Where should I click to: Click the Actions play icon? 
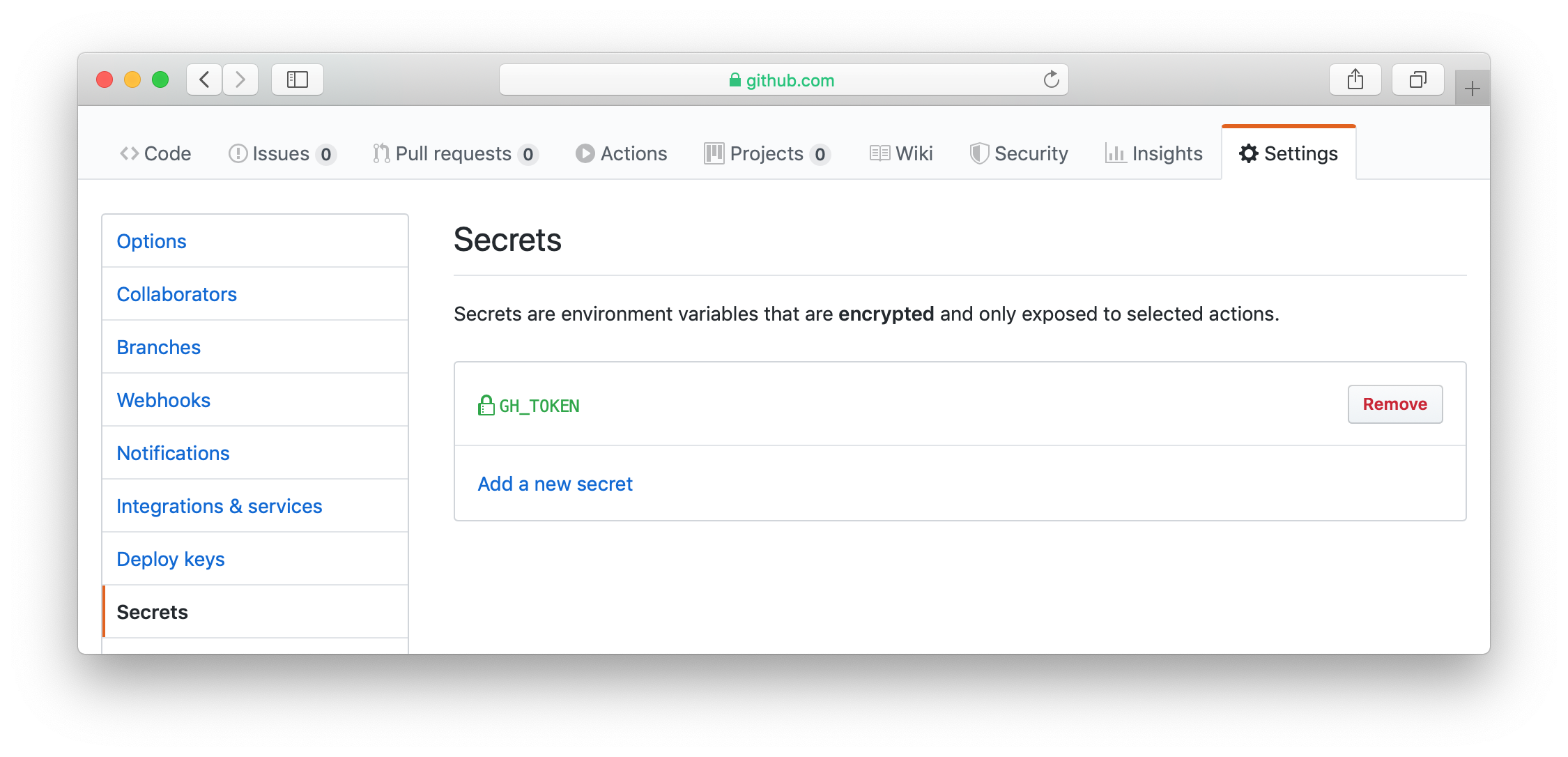585,153
